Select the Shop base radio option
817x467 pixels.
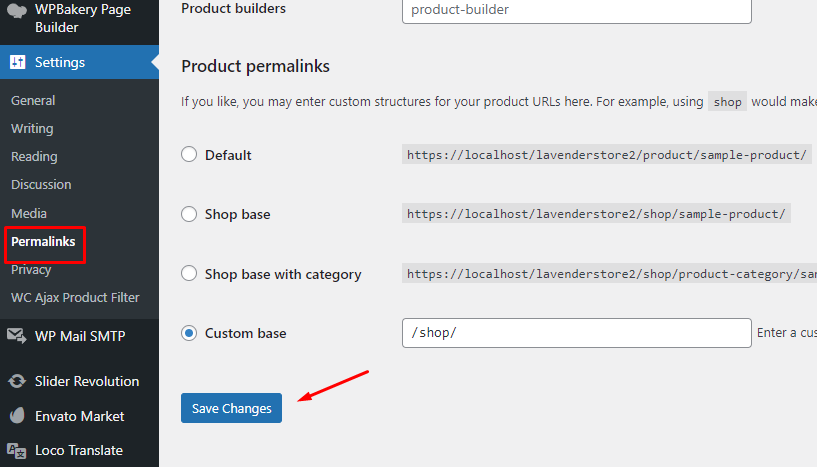click(x=189, y=214)
